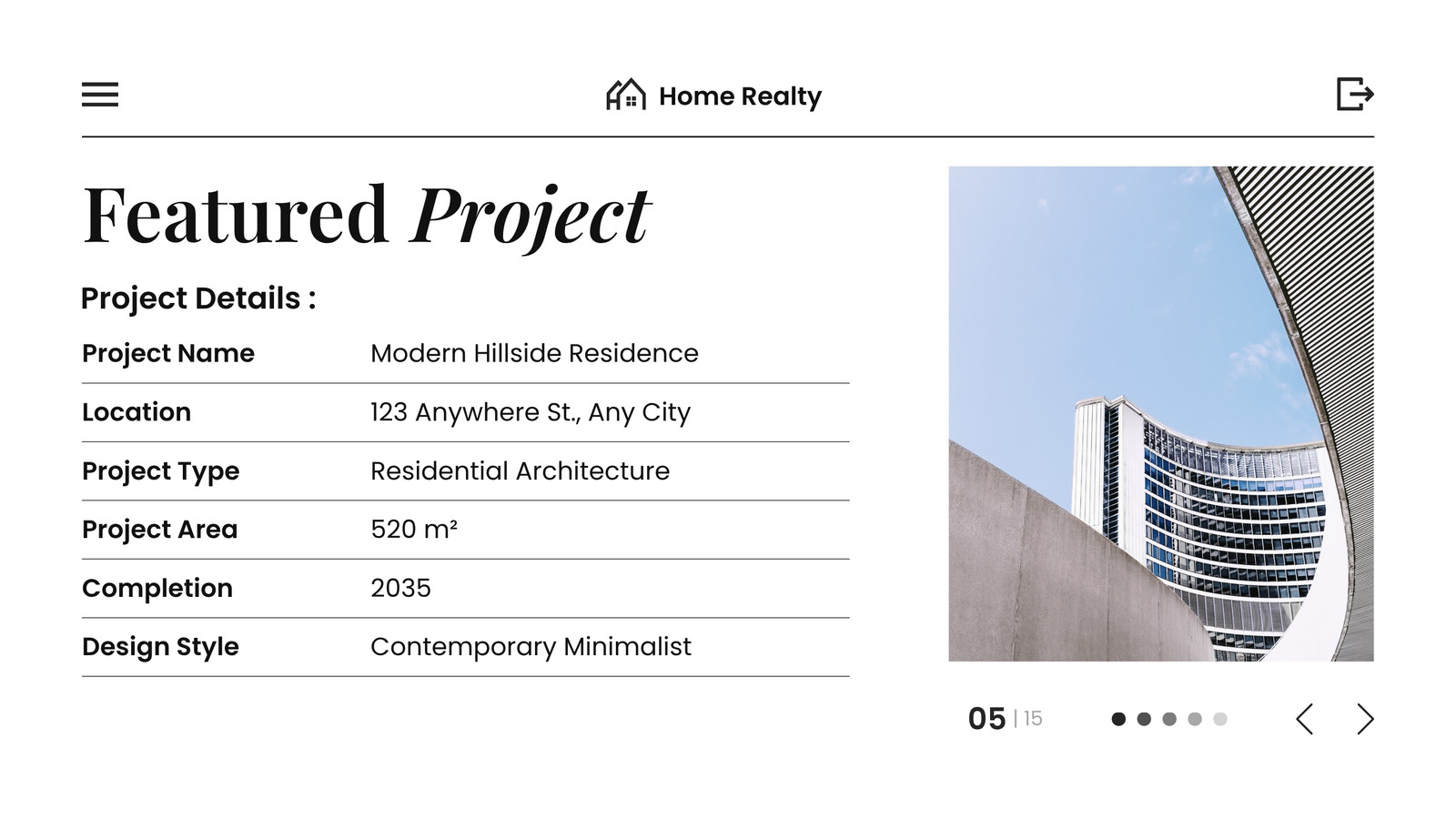Click the 2035 completion value

coord(400,588)
